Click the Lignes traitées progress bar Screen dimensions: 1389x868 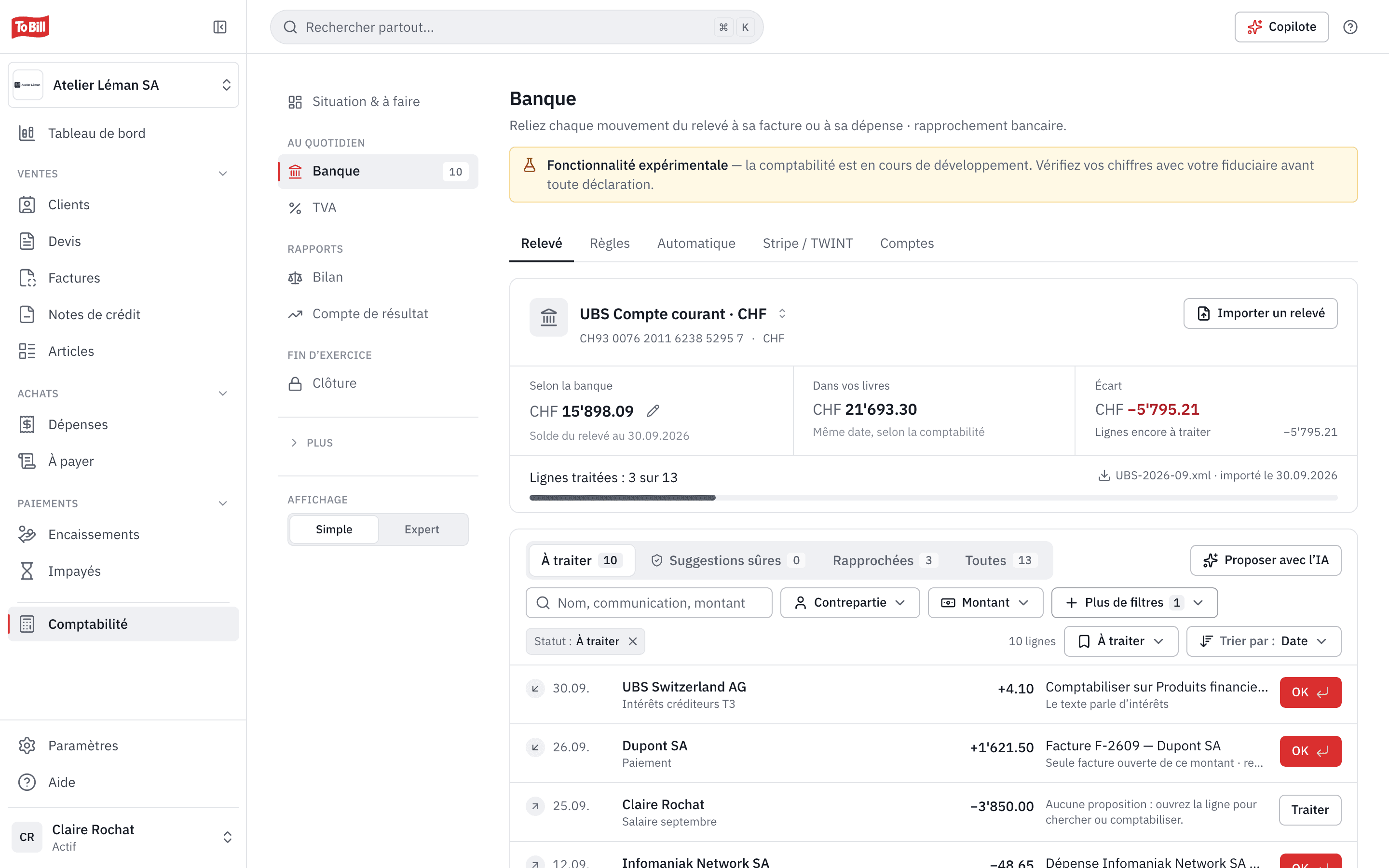(x=933, y=498)
